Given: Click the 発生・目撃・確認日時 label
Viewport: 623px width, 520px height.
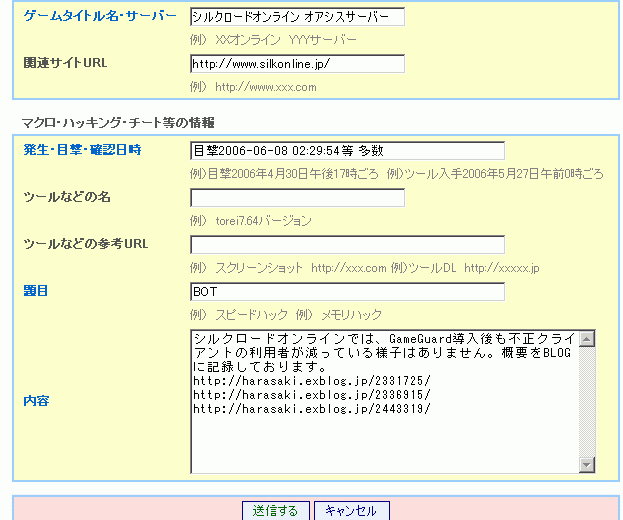Looking at the screenshot, I should 82,150.
